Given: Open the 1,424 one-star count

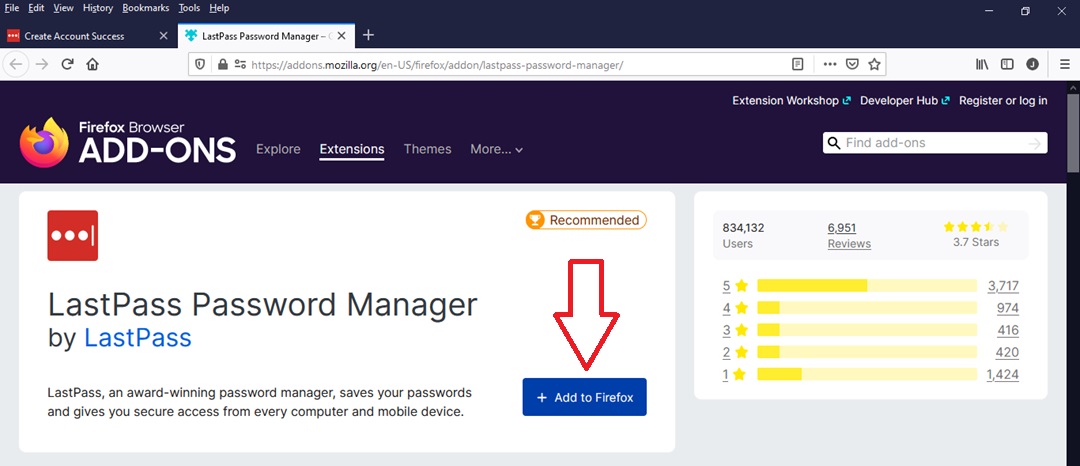Looking at the screenshot, I should point(1003,374).
